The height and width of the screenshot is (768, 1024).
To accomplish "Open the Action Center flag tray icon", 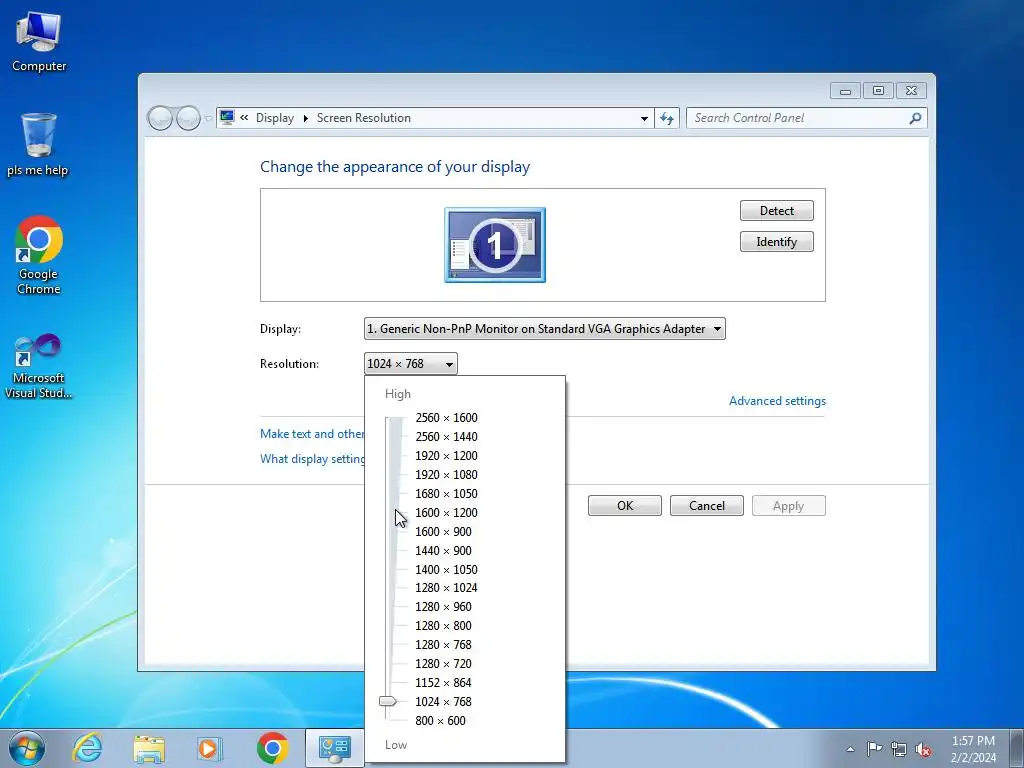I will (874, 748).
